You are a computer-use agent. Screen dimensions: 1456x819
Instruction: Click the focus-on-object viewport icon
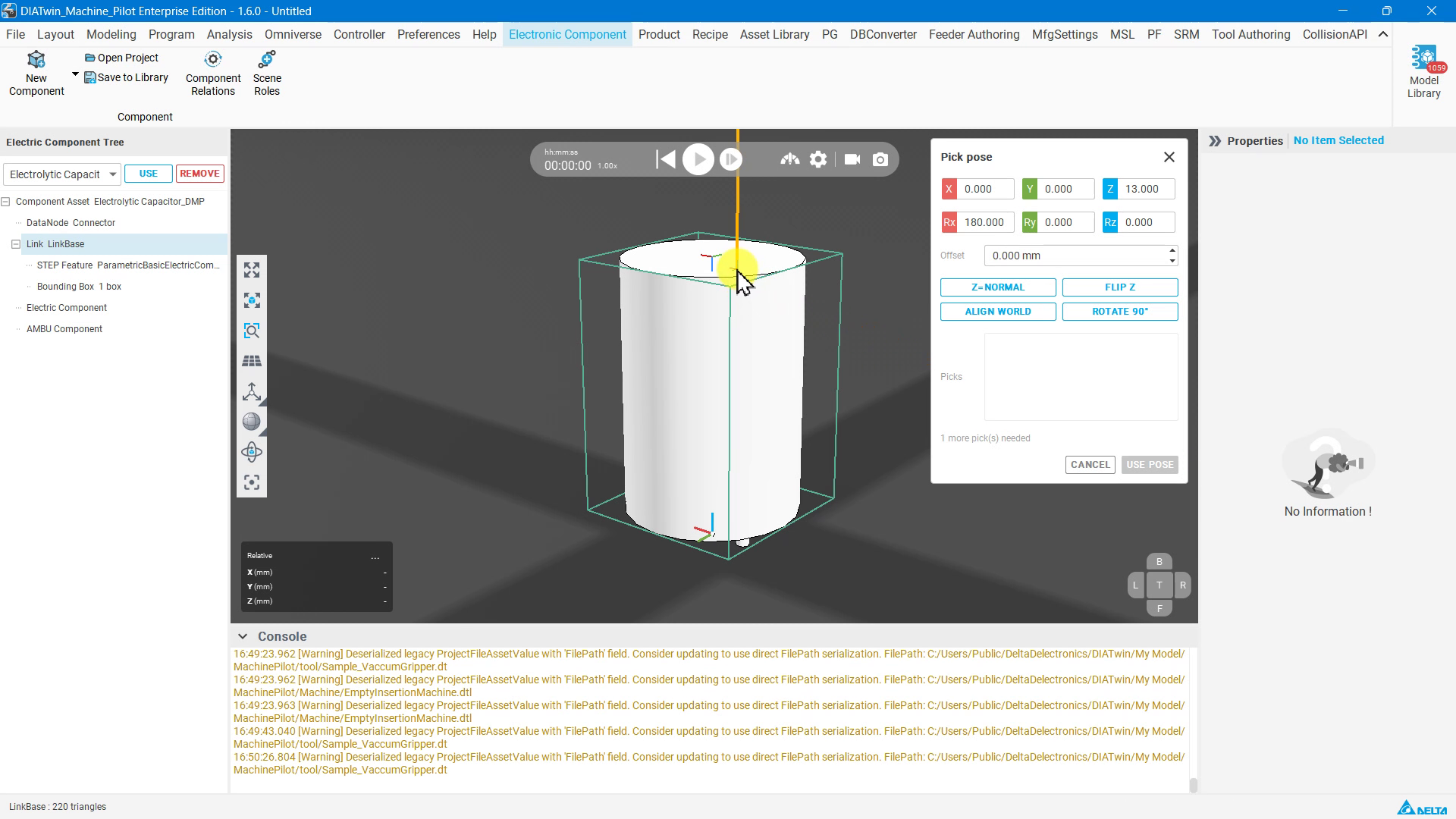coord(252,301)
